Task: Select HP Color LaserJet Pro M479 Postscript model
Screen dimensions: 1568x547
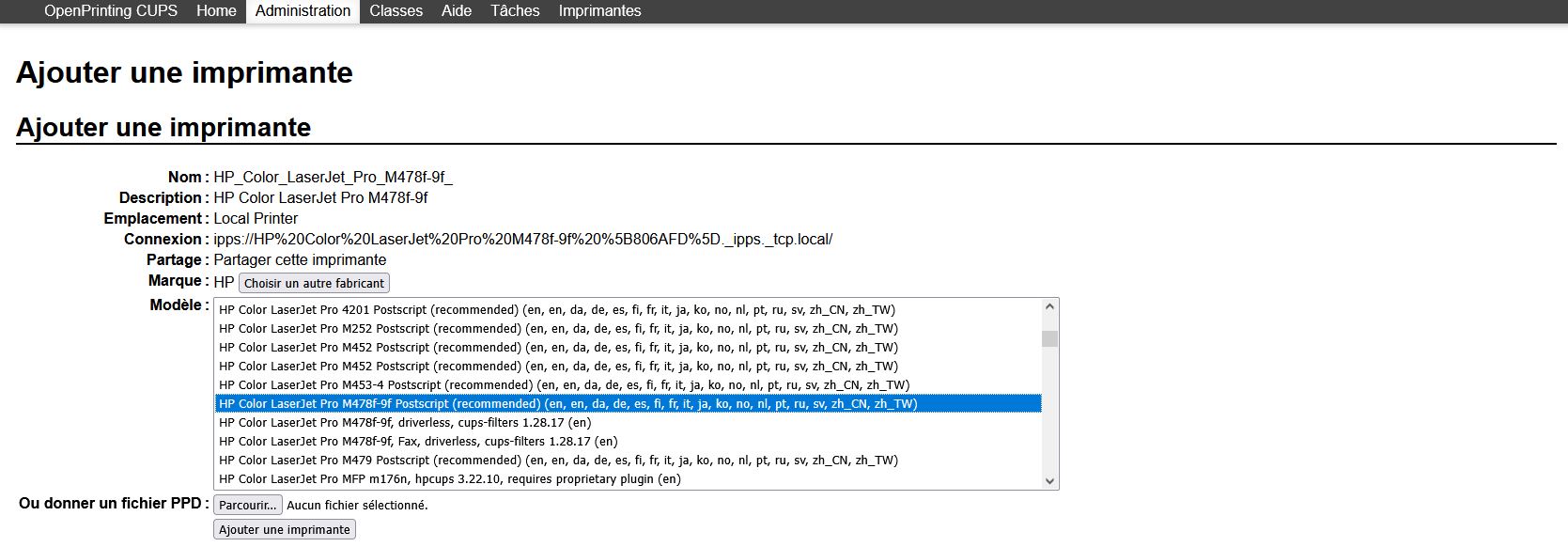Action: pyautogui.click(x=628, y=460)
